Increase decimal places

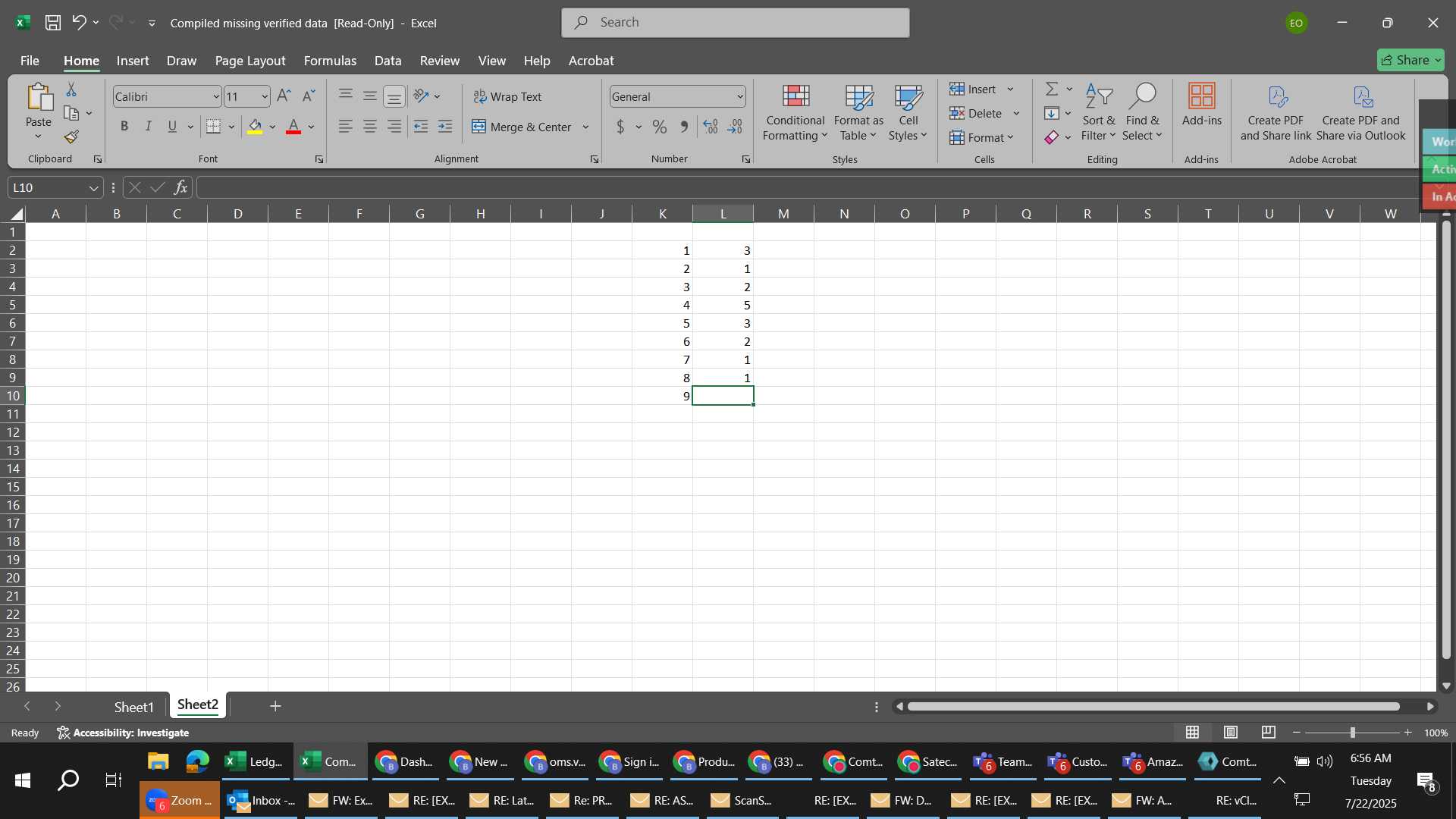(711, 127)
